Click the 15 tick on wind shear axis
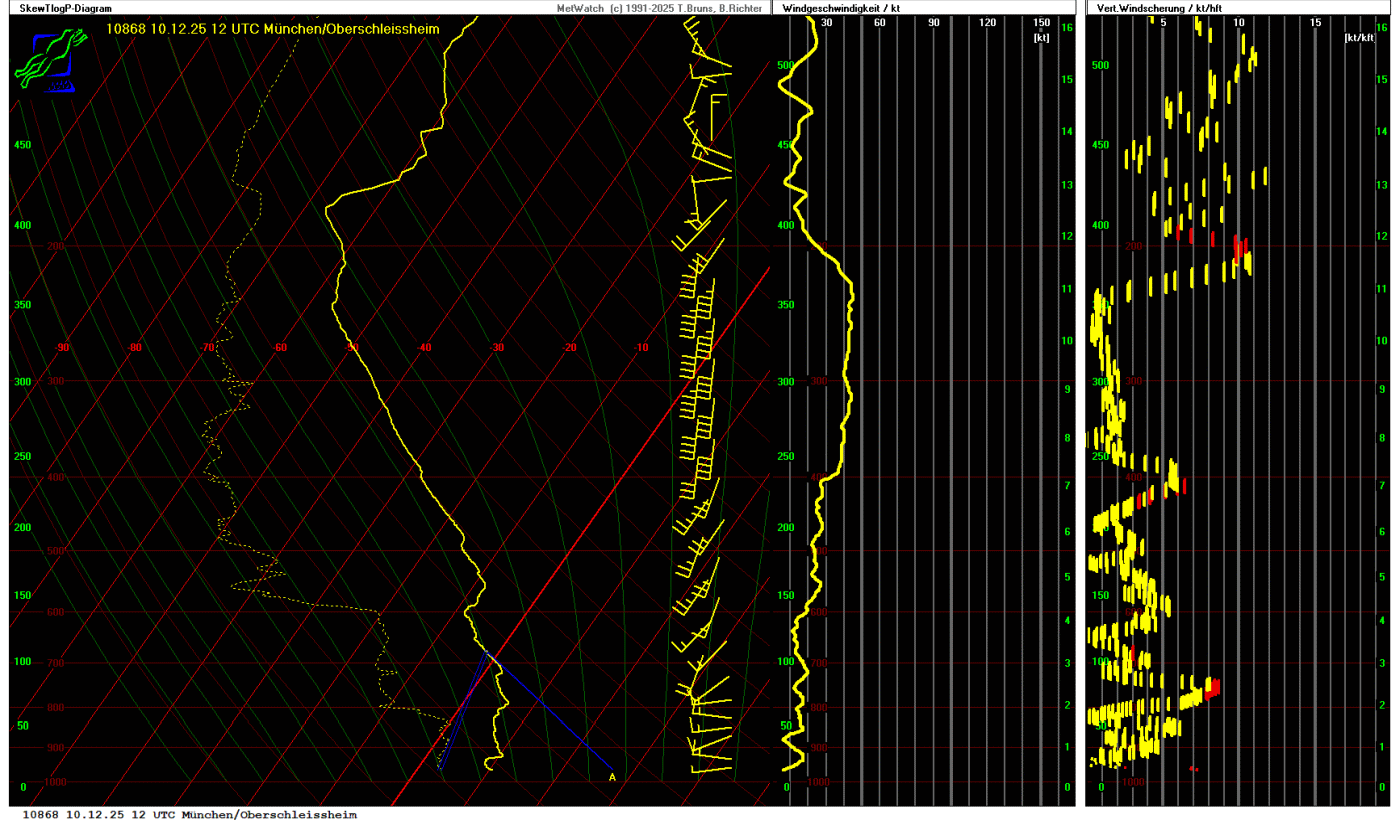 1315,22
